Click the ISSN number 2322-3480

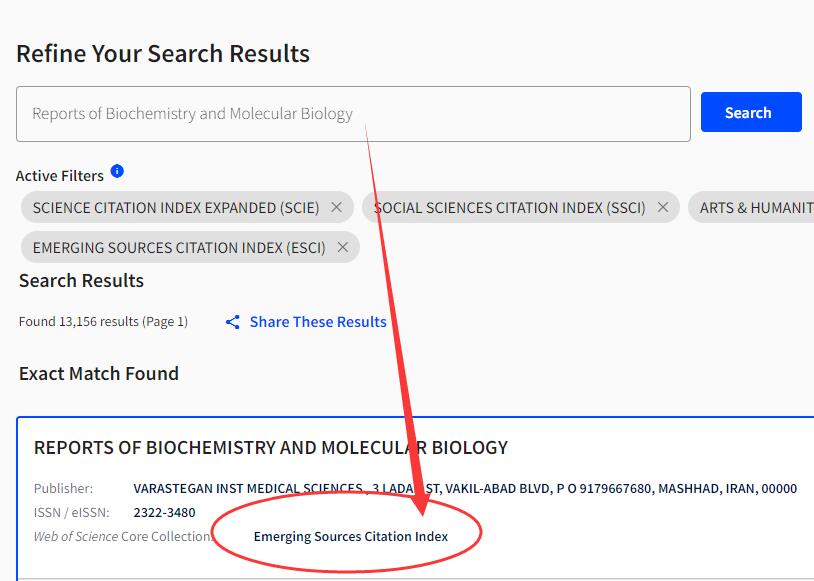164,512
